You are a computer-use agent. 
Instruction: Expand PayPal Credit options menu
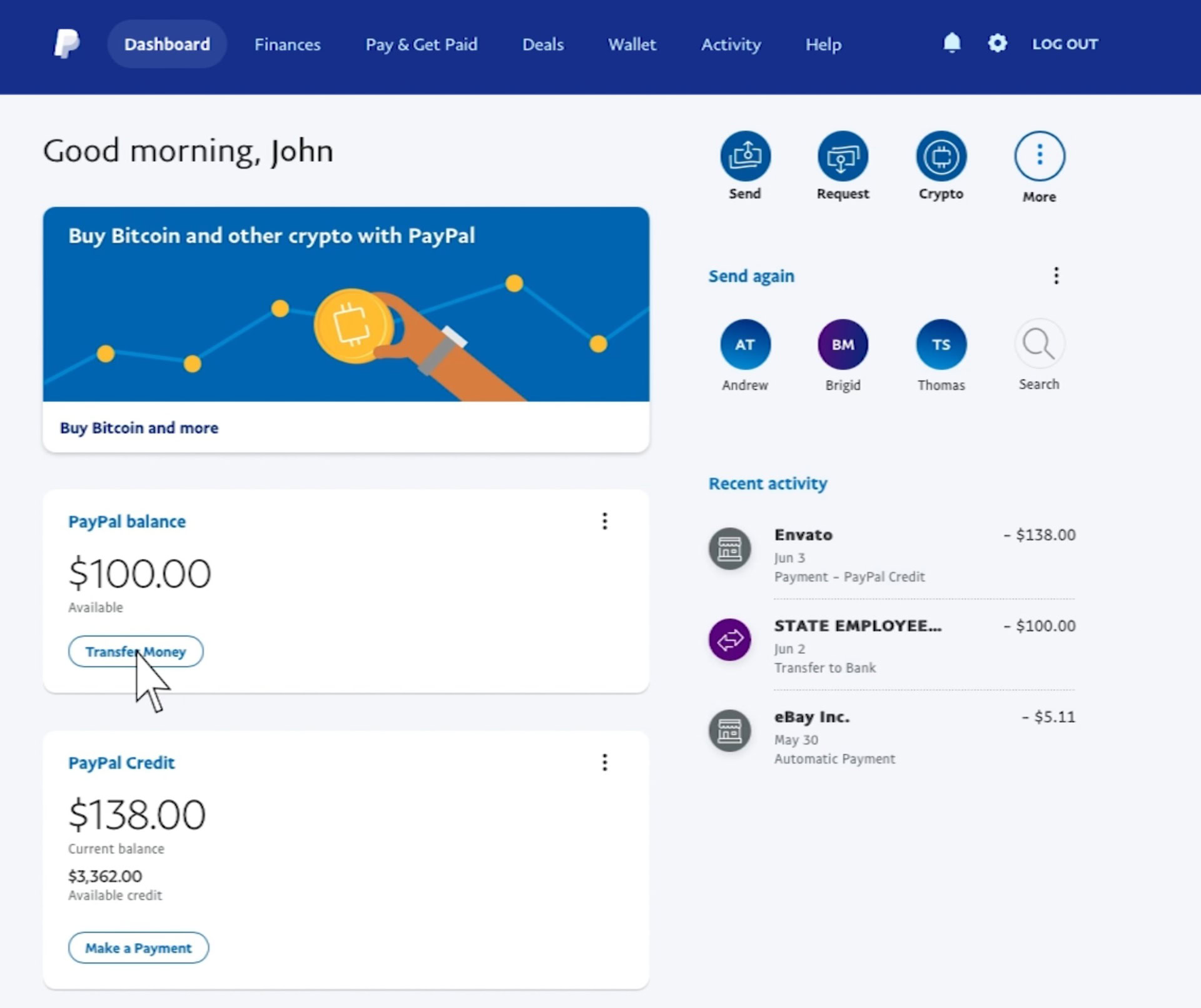point(605,762)
